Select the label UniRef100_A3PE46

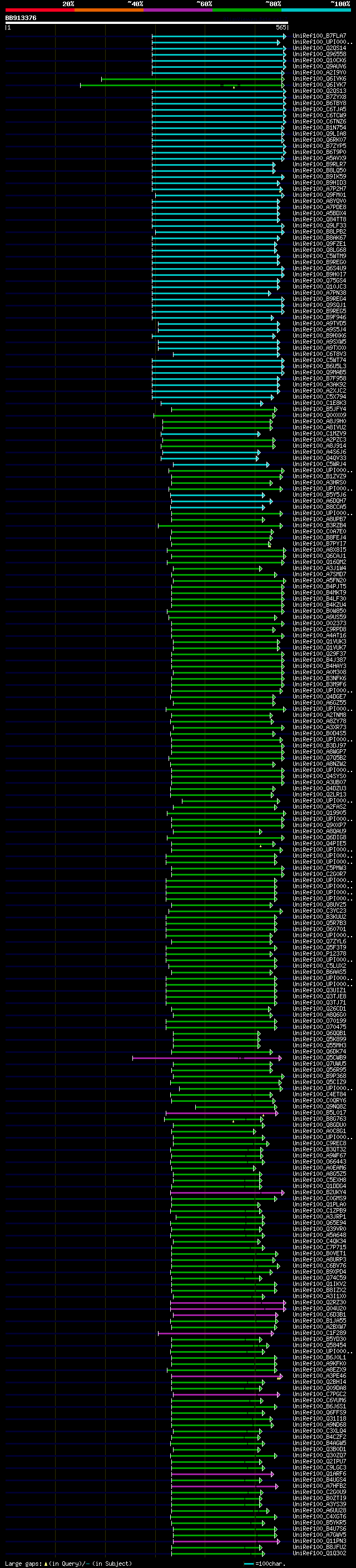[319, 1376]
